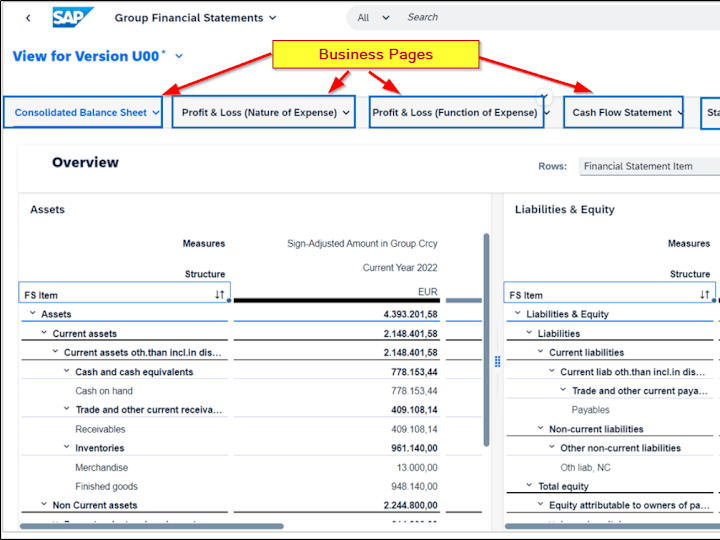Viewport: 720px width, 540px height.
Task: Select the Finished goods row
Action: point(107,486)
